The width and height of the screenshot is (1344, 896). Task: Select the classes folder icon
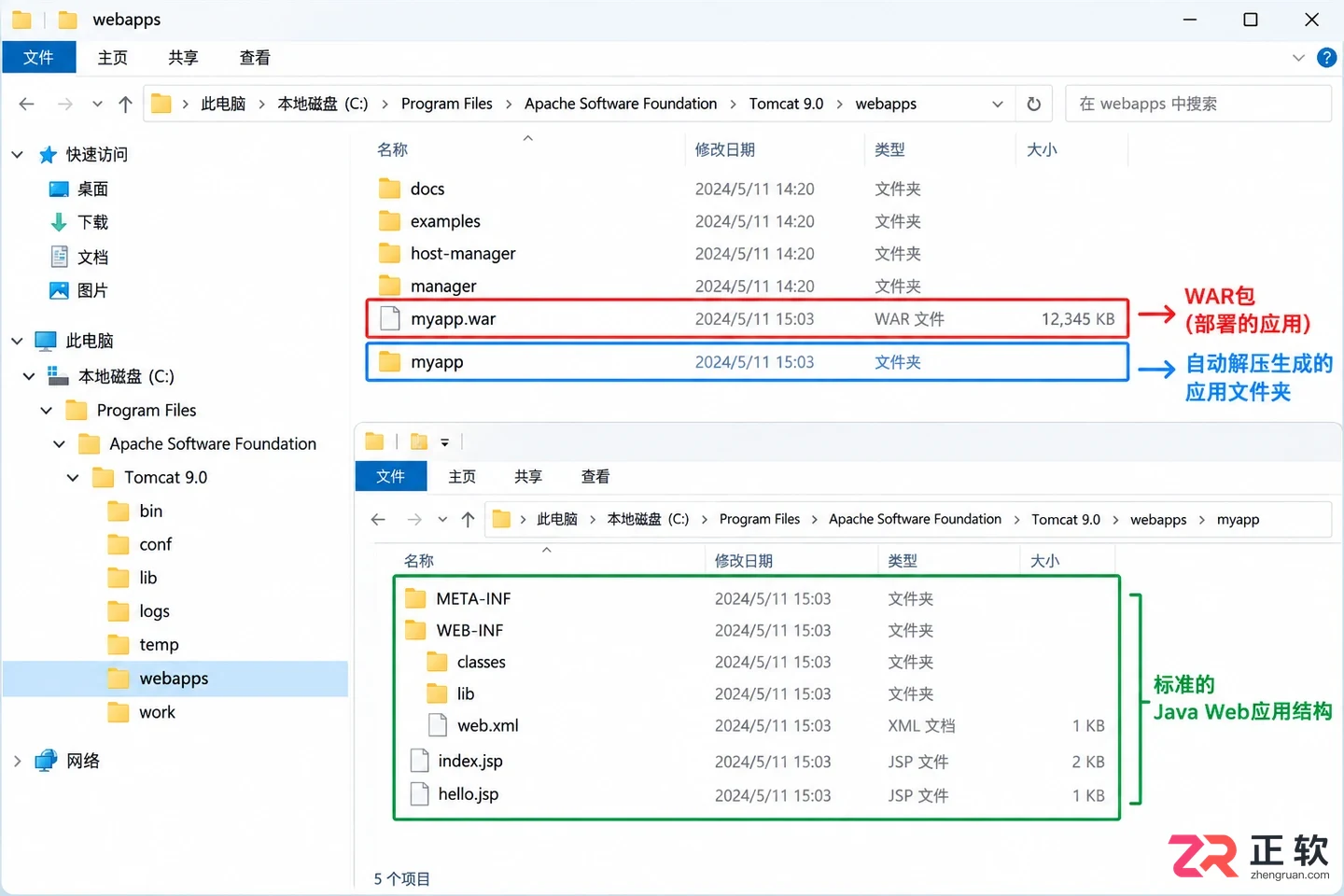click(x=437, y=662)
